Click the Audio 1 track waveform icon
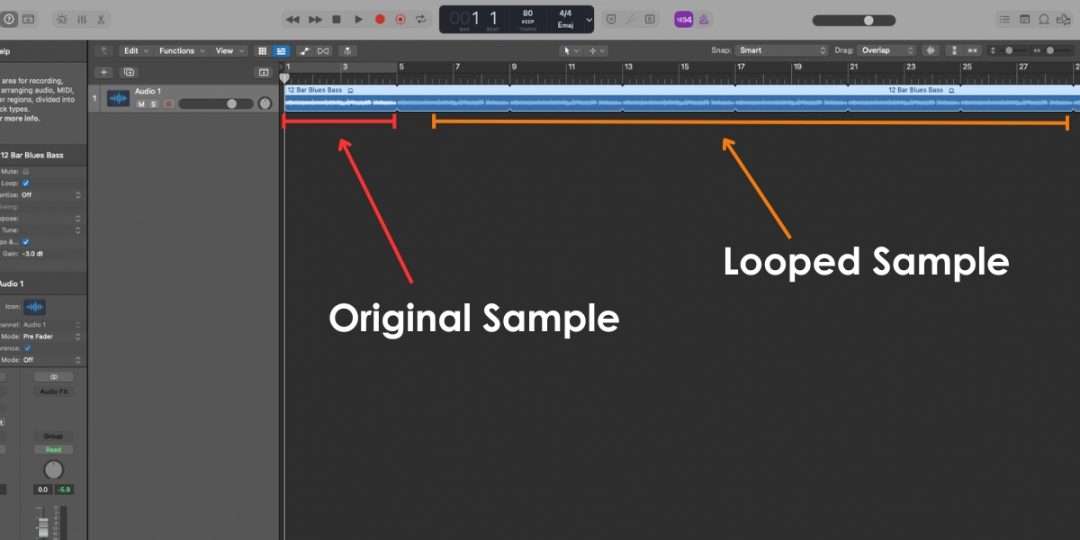This screenshot has width=1080, height=540. point(118,98)
